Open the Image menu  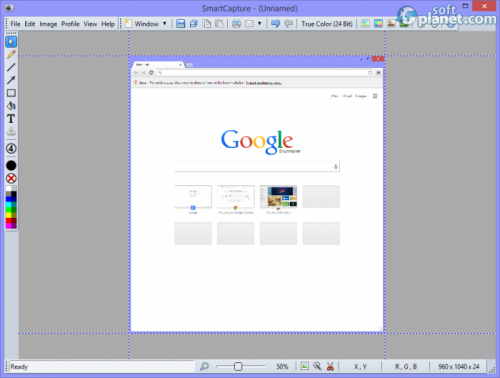point(48,24)
